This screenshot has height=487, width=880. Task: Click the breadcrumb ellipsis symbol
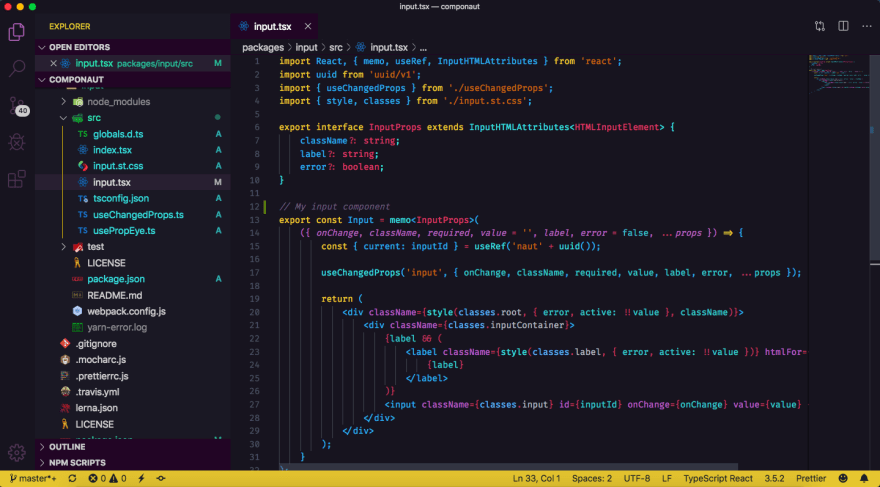tap(423, 48)
